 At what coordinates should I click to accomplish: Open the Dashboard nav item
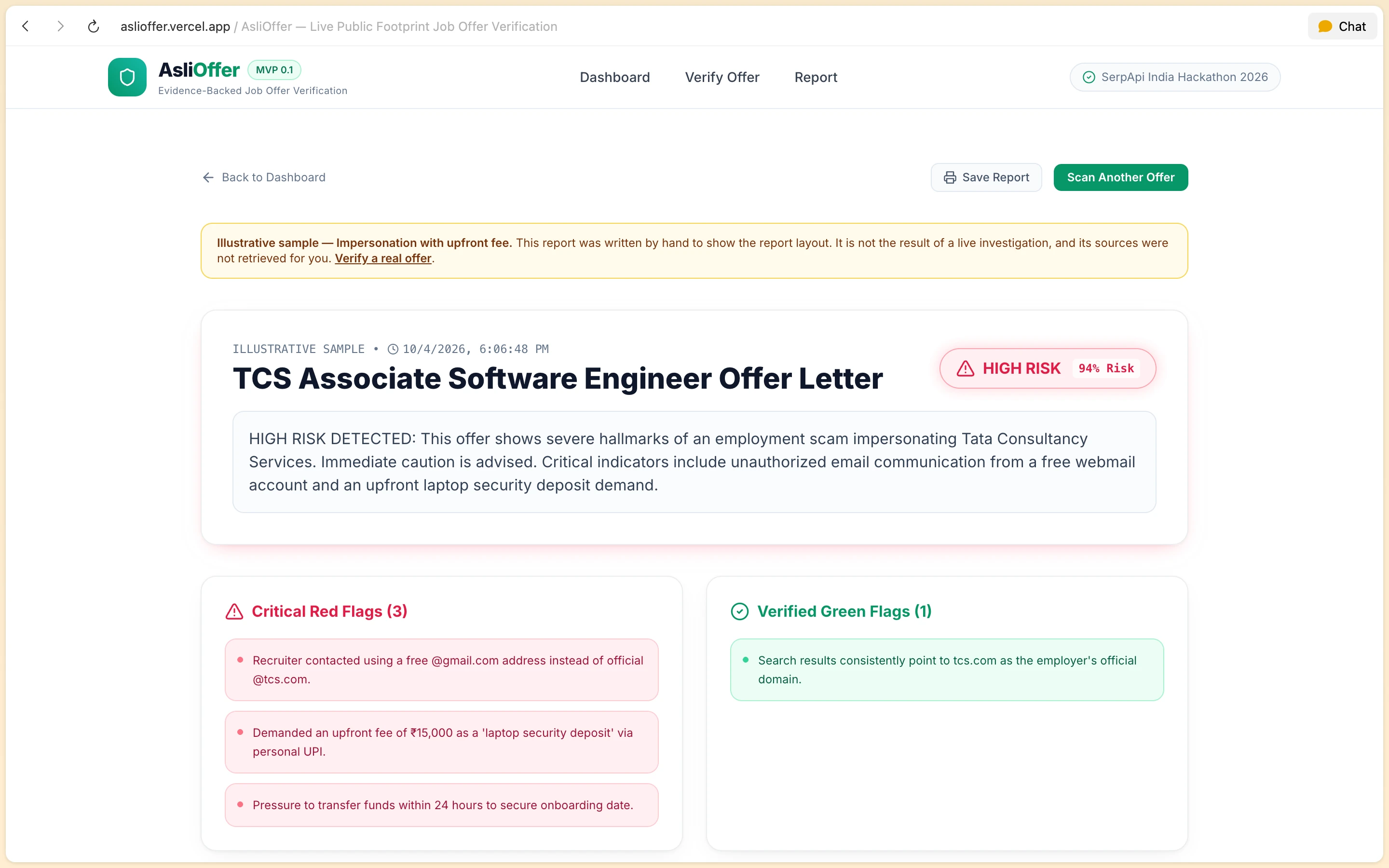point(615,77)
